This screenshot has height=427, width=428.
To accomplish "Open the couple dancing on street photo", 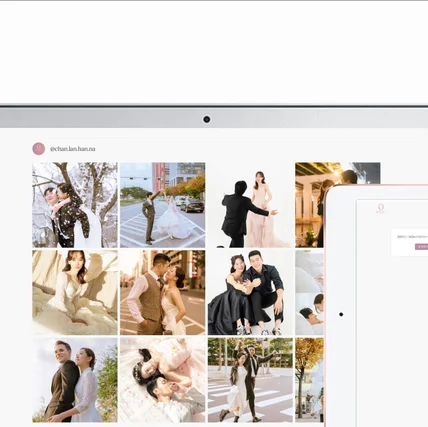I will pyautogui.click(x=163, y=205).
